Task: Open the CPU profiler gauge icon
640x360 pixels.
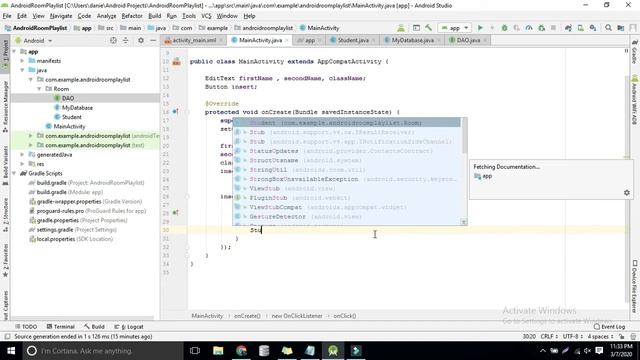Action: (529, 28)
